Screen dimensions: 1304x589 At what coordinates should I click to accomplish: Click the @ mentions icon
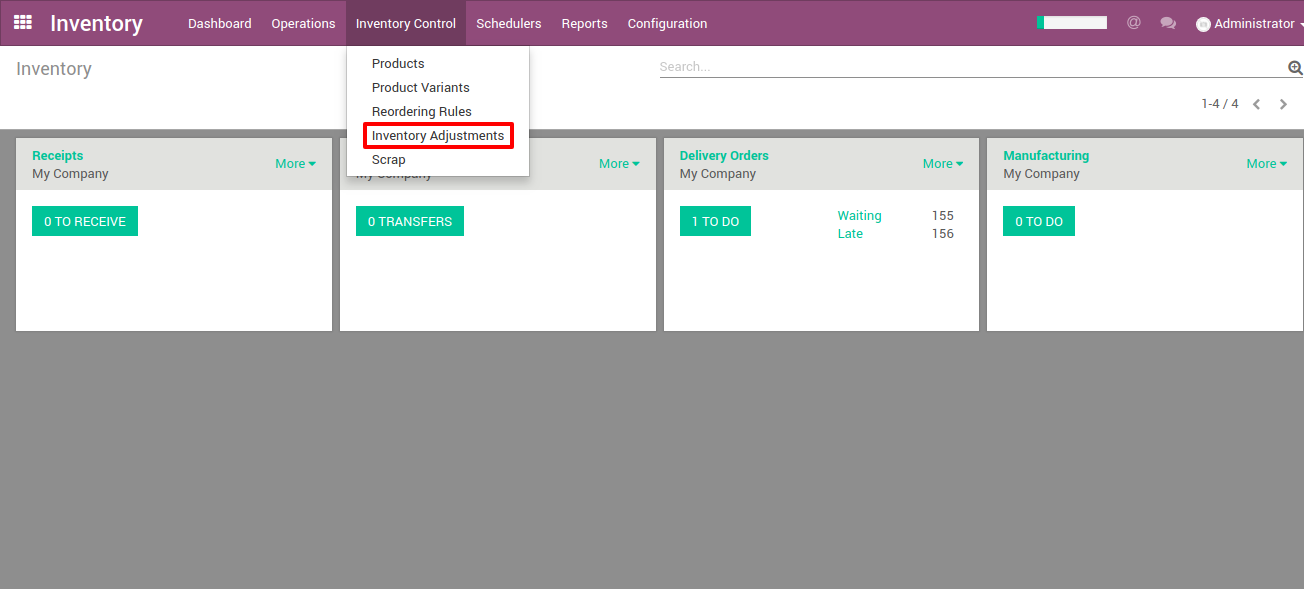click(x=1133, y=23)
